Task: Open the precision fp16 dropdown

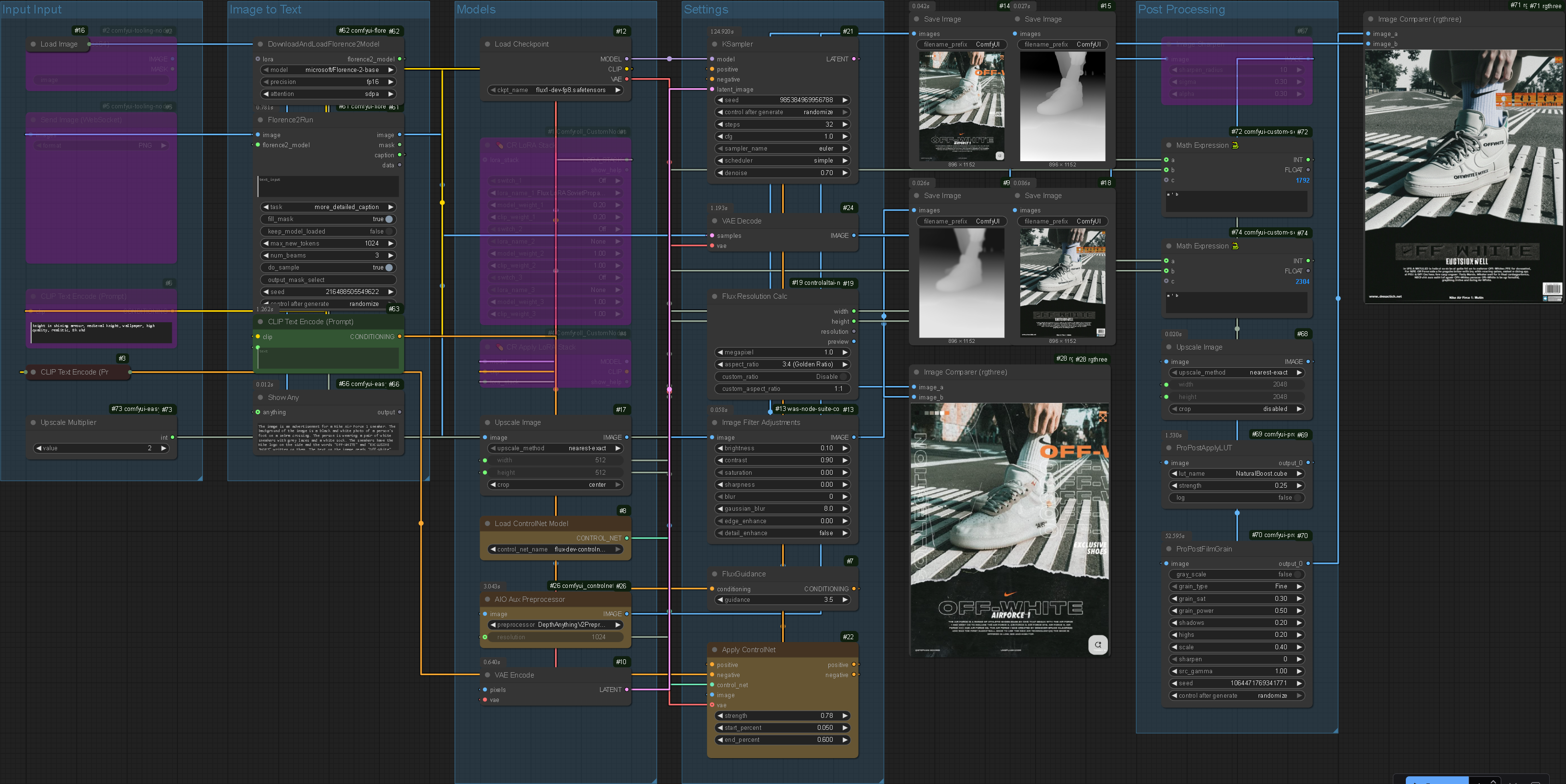Action: (x=328, y=82)
